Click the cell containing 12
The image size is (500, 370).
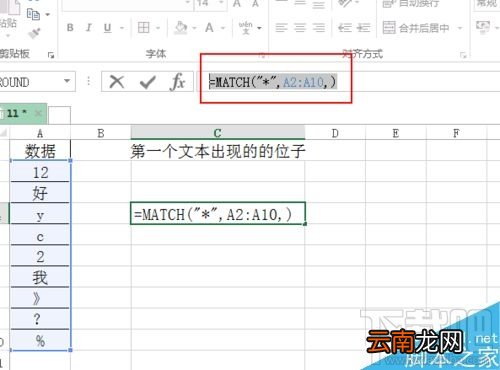[x=40, y=172]
